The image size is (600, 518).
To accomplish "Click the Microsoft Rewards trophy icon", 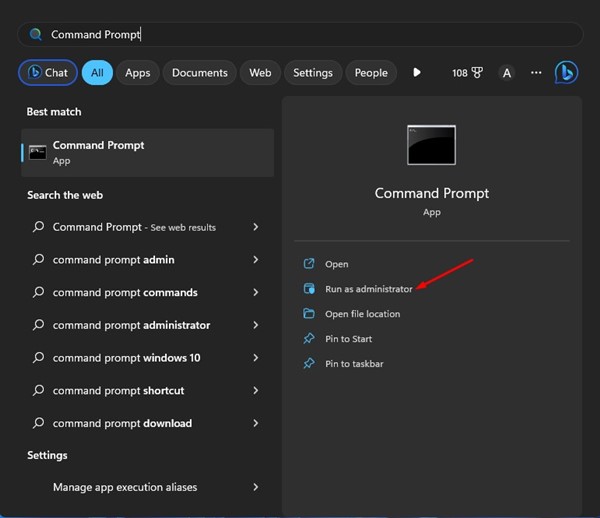I will [475, 72].
